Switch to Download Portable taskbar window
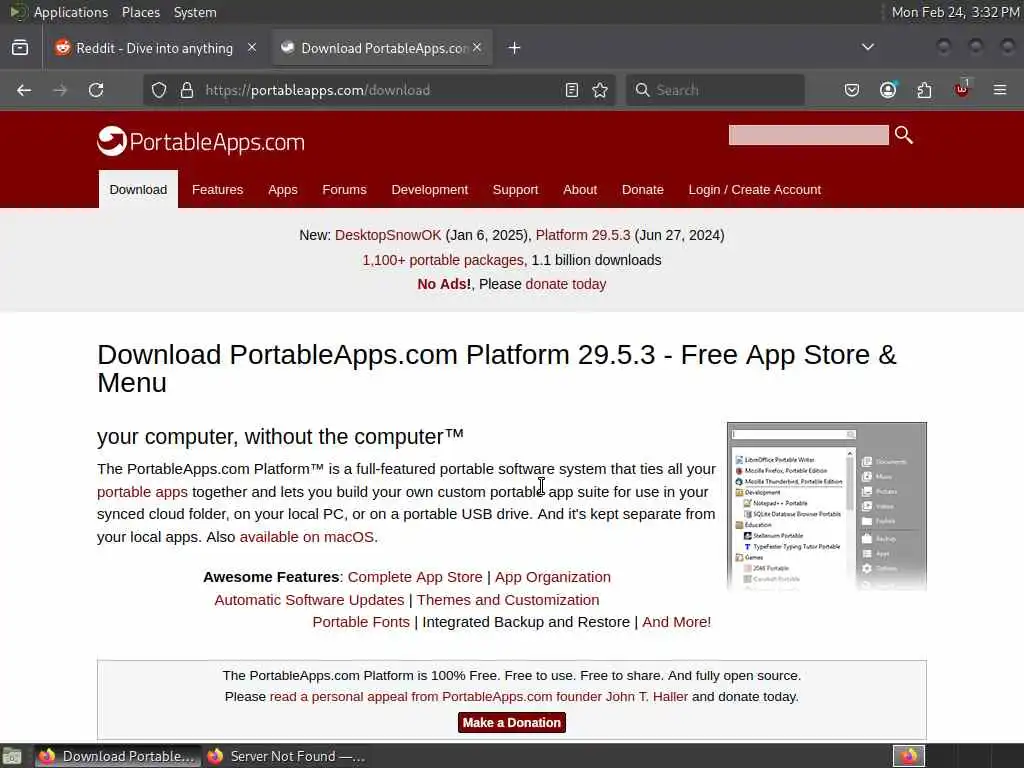Image resolution: width=1024 pixels, height=768 pixels. (x=118, y=756)
